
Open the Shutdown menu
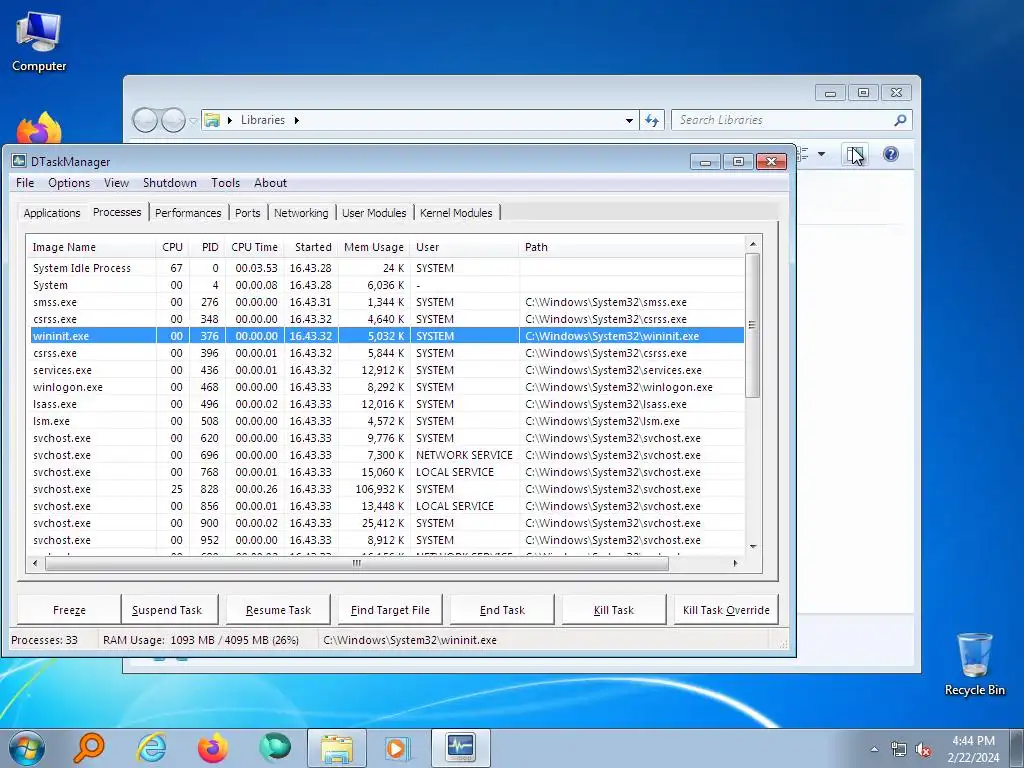[x=170, y=183]
